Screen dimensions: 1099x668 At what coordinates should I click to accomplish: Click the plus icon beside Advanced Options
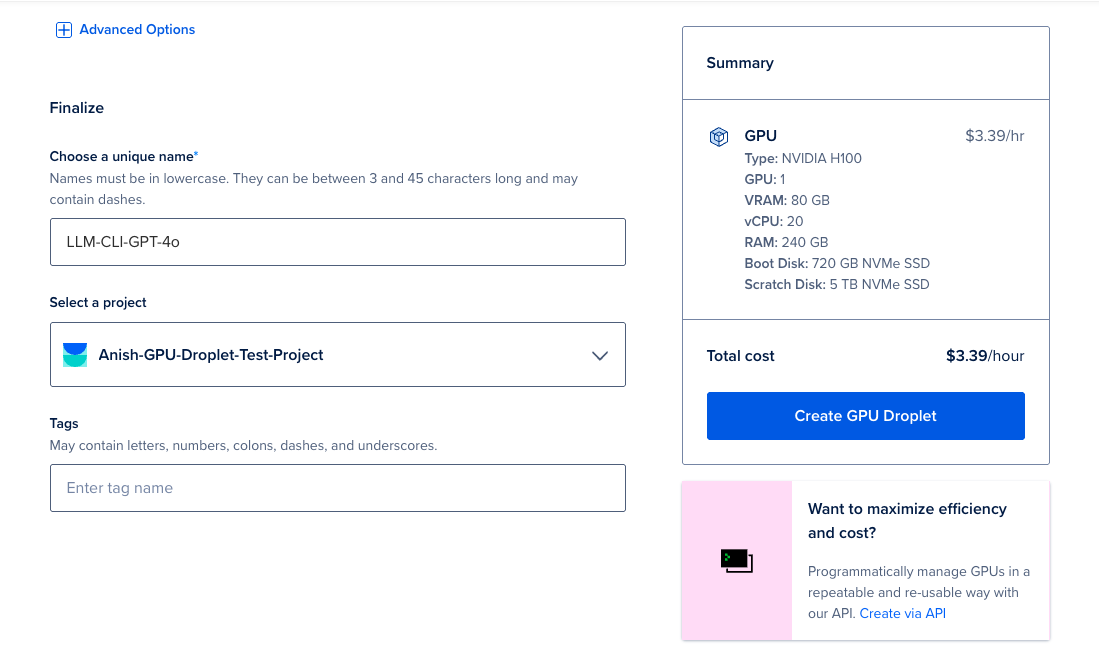[x=63, y=30]
